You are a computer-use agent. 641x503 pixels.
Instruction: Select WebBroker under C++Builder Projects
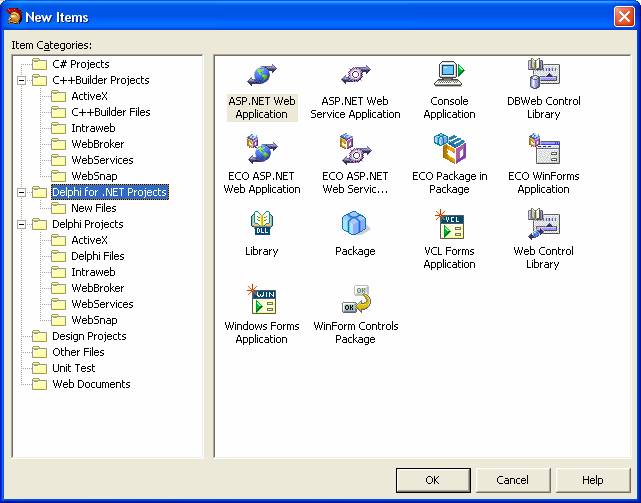(x=97, y=144)
